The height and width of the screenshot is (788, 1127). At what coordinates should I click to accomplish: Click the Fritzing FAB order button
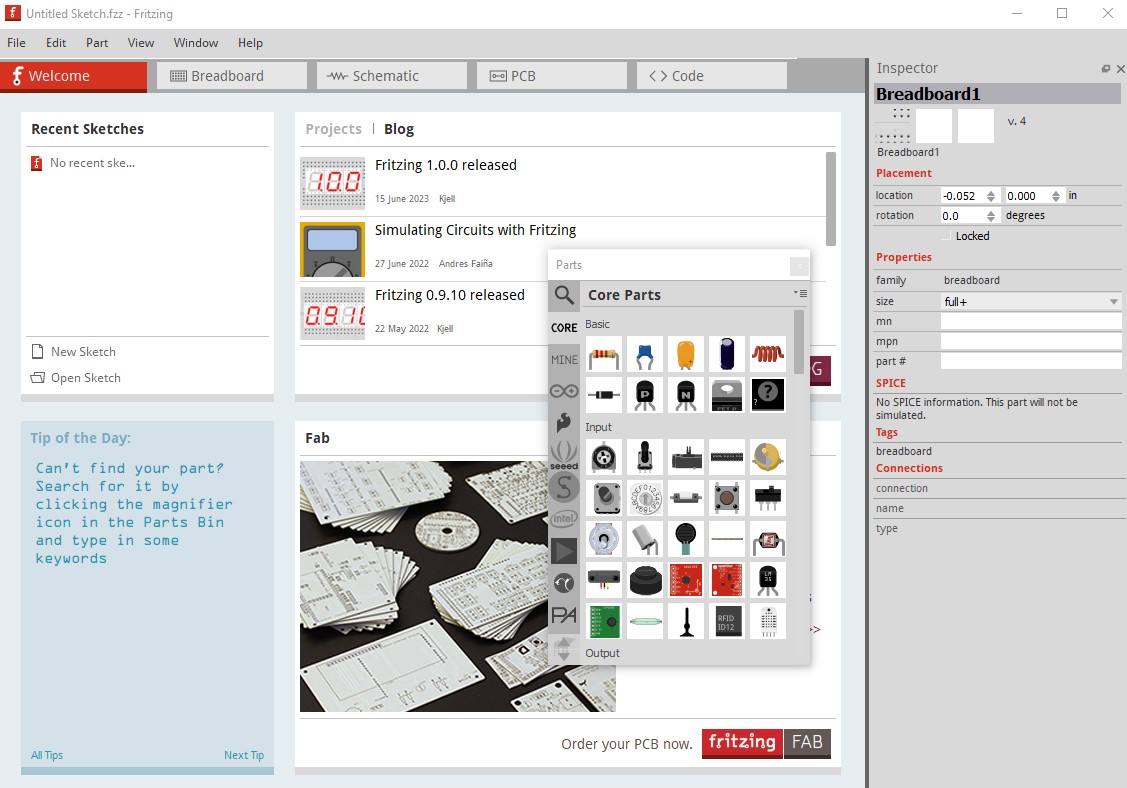coord(766,743)
